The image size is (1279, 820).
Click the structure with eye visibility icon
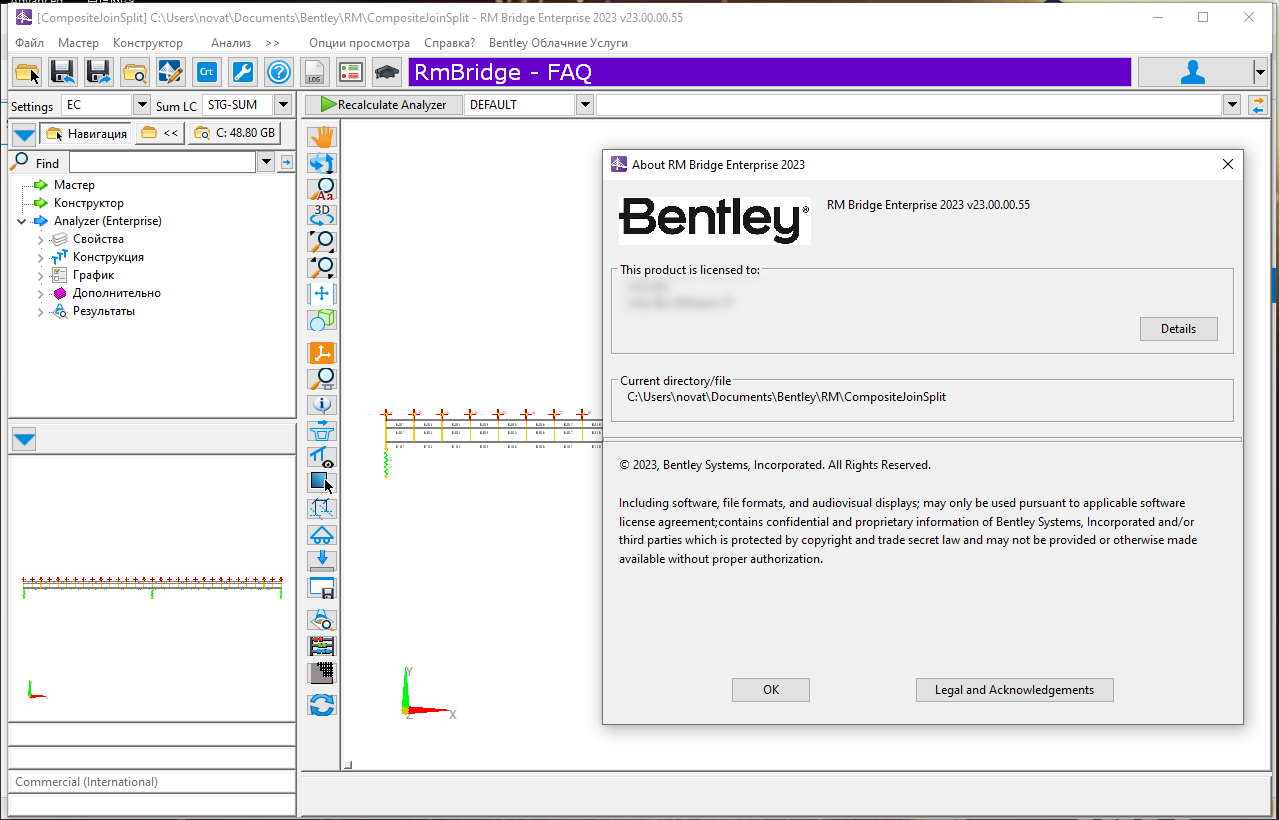click(x=322, y=457)
